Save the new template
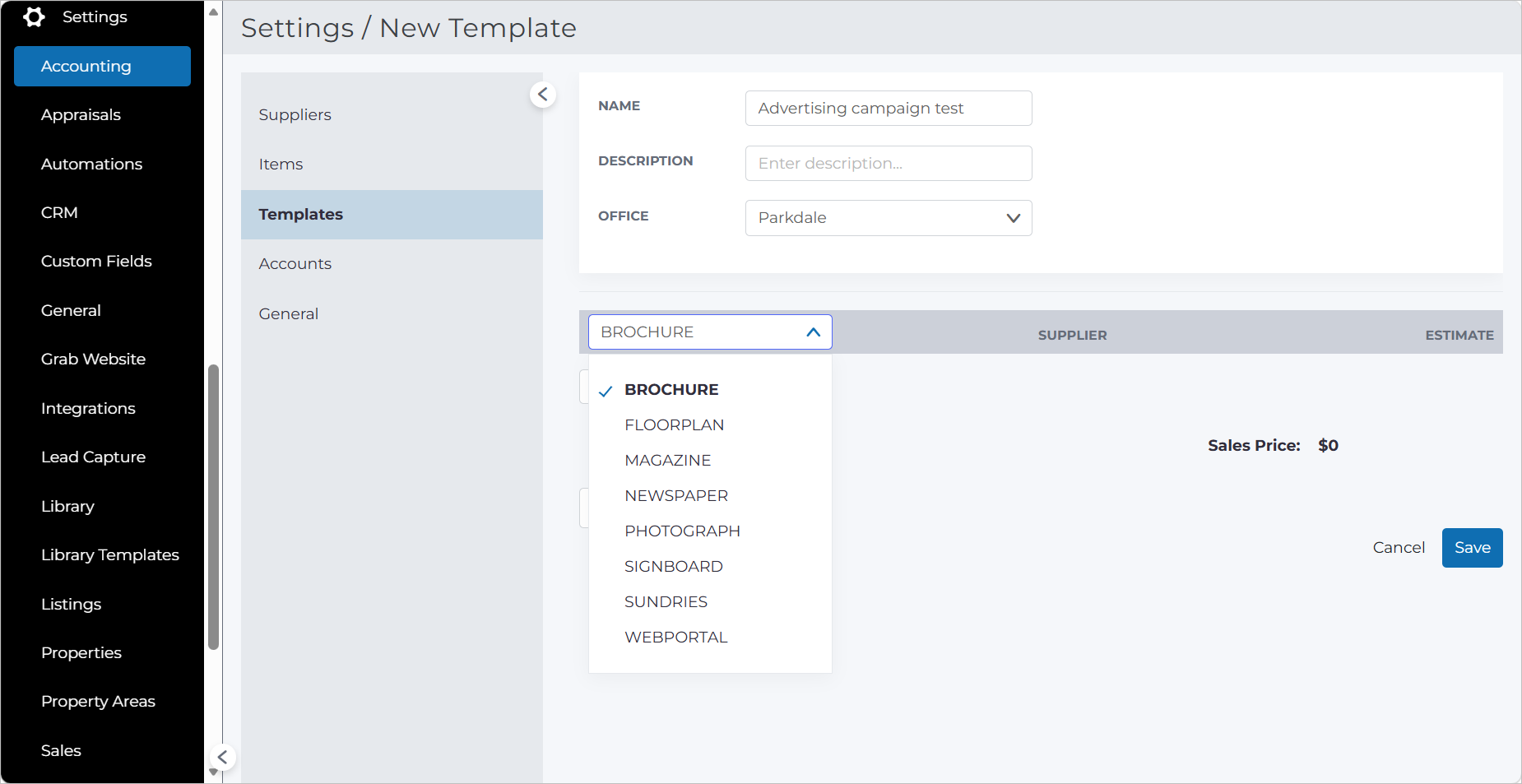Image resolution: width=1522 pixels, height=784 pixels. (1472, 548)
